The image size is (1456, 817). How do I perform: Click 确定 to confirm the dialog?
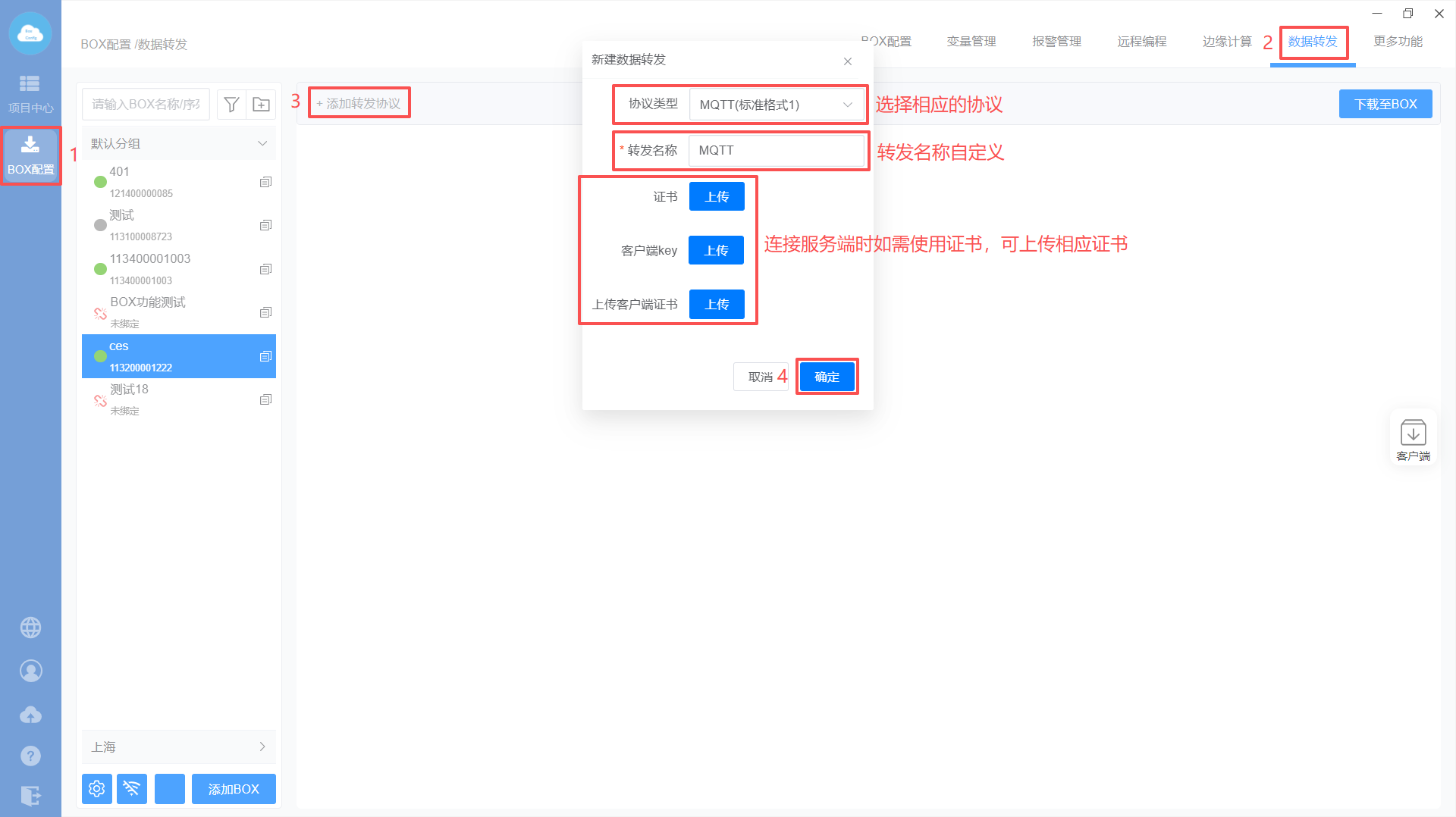point(827,377)
